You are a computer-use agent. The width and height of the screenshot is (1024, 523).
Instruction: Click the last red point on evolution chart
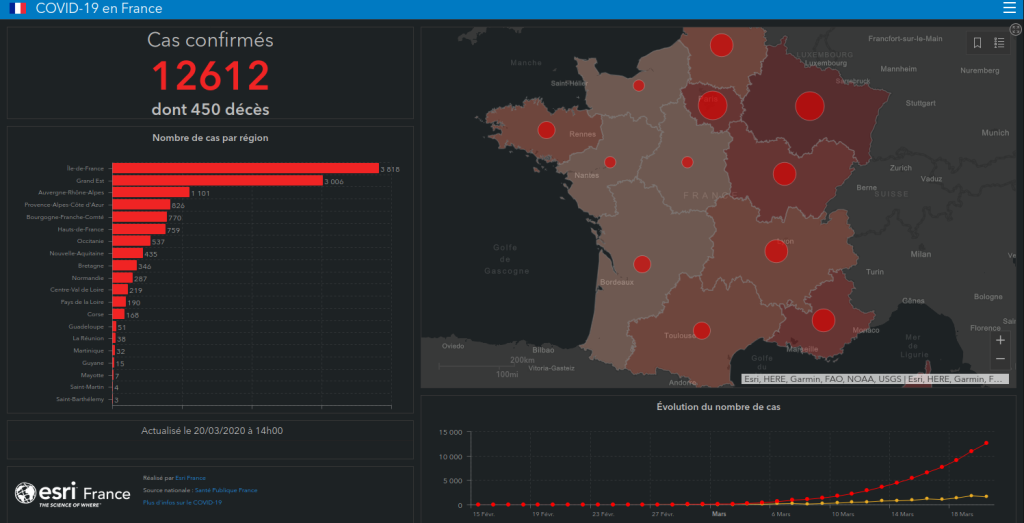(986, 443)
